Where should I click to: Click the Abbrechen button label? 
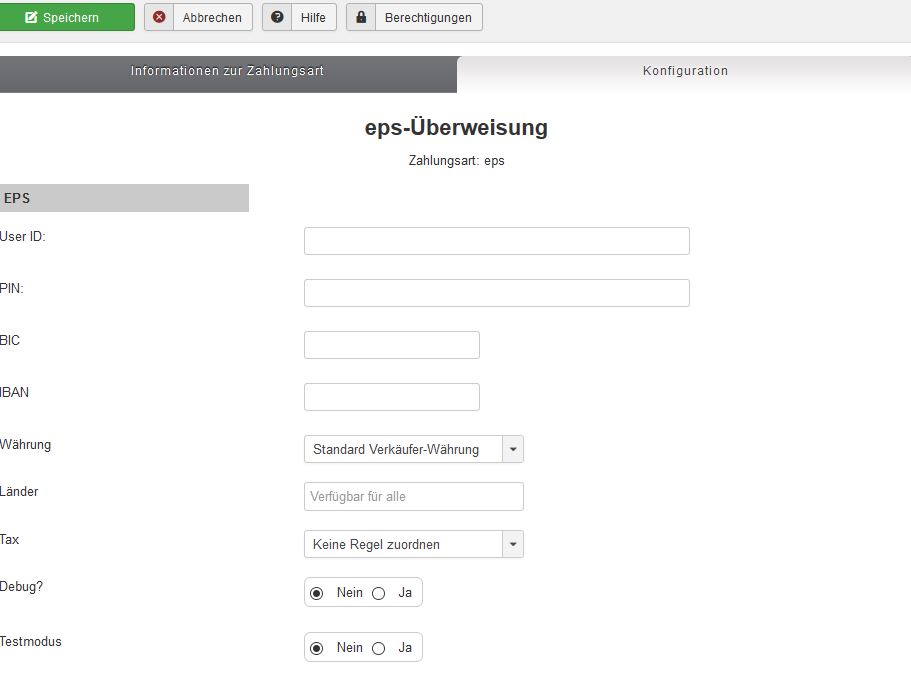[212, 17]
